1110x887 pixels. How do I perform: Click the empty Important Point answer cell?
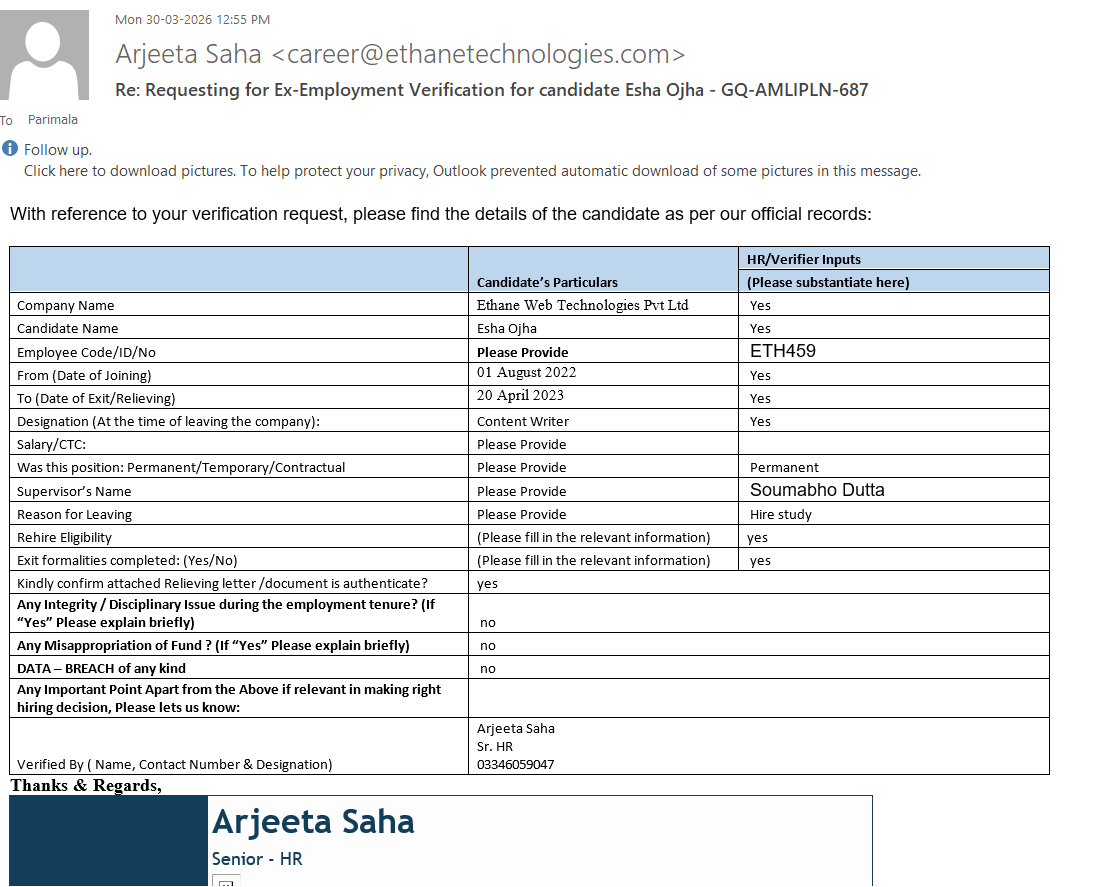tap(759, 699)
